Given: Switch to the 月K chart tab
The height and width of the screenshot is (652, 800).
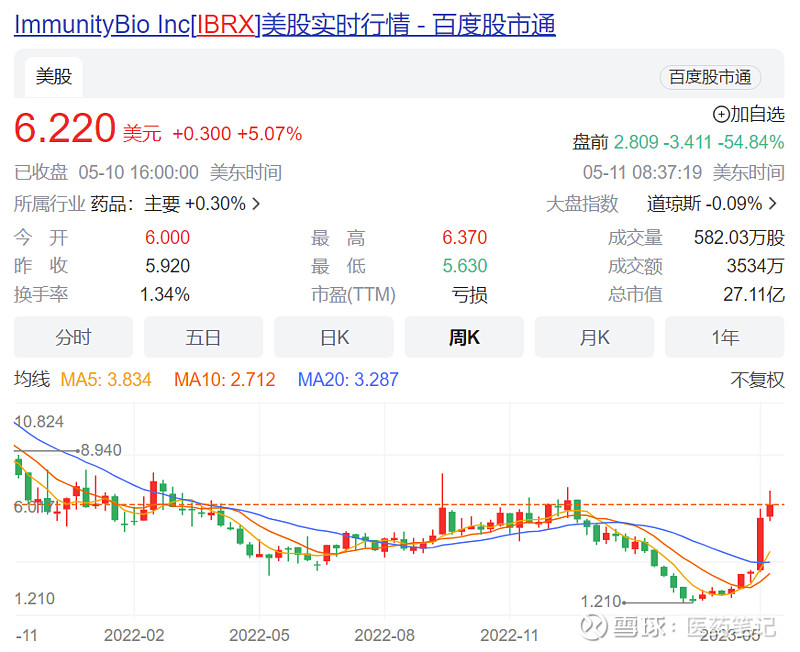Looking at the screenshot, I should 594,337.
